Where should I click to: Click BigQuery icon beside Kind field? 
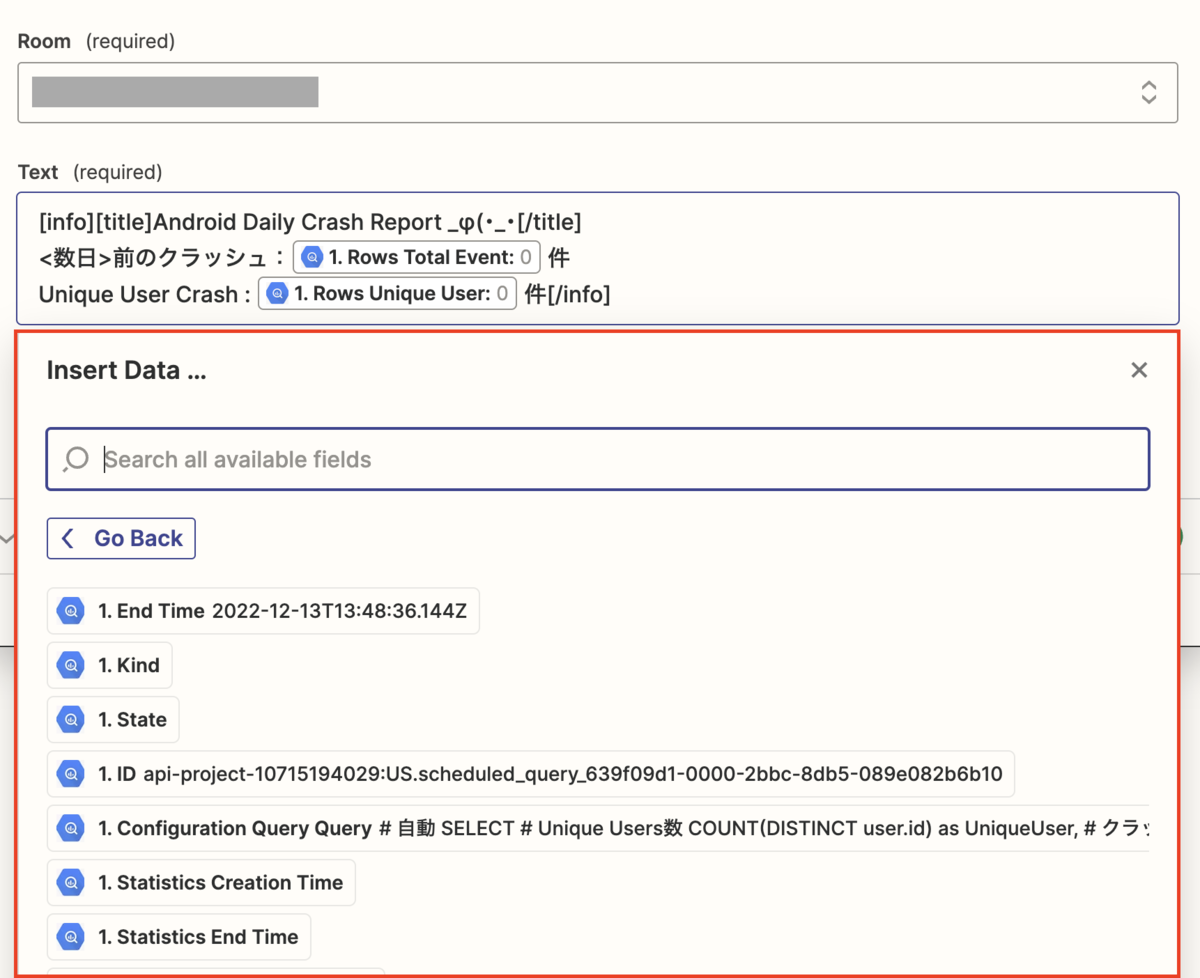[x=71, y=665]
